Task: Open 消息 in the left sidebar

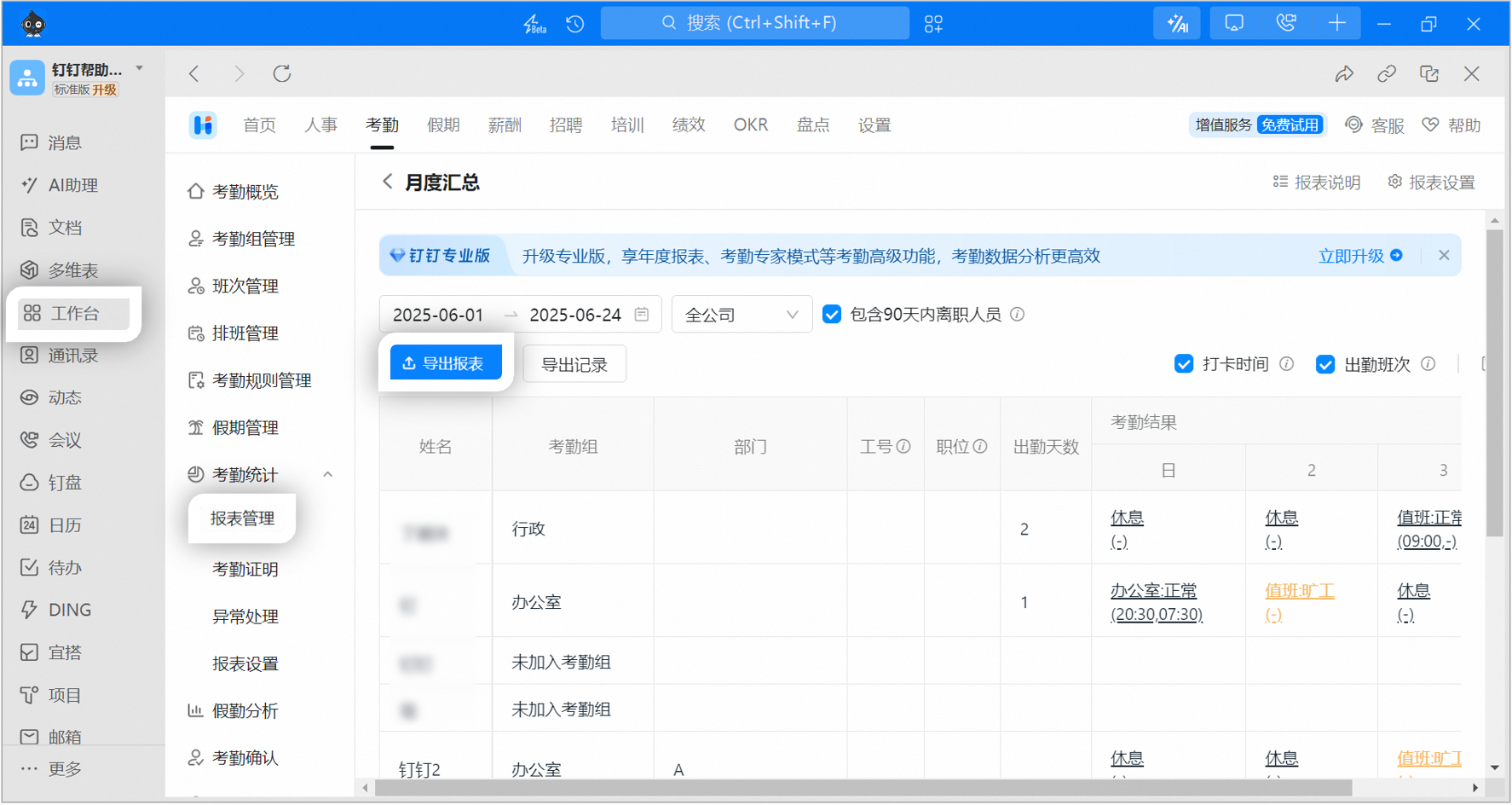Action: (x=51, y=143)
